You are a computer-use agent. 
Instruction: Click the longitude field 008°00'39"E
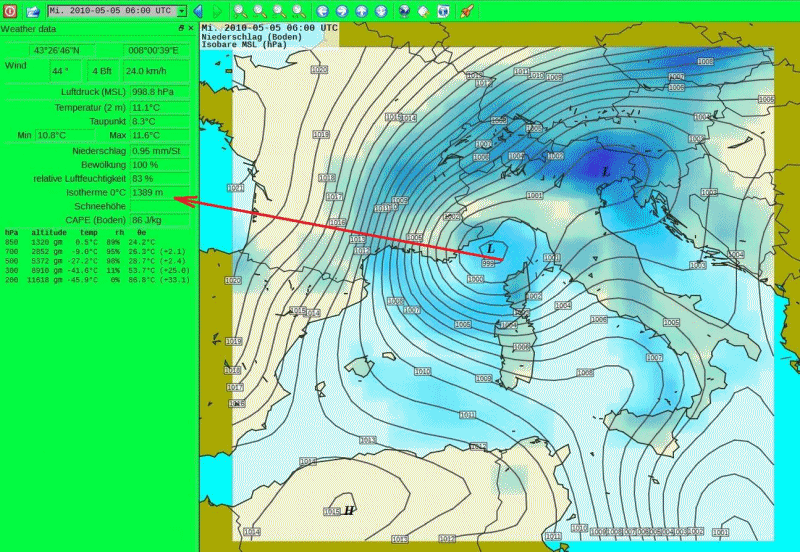tap(152, 50)
